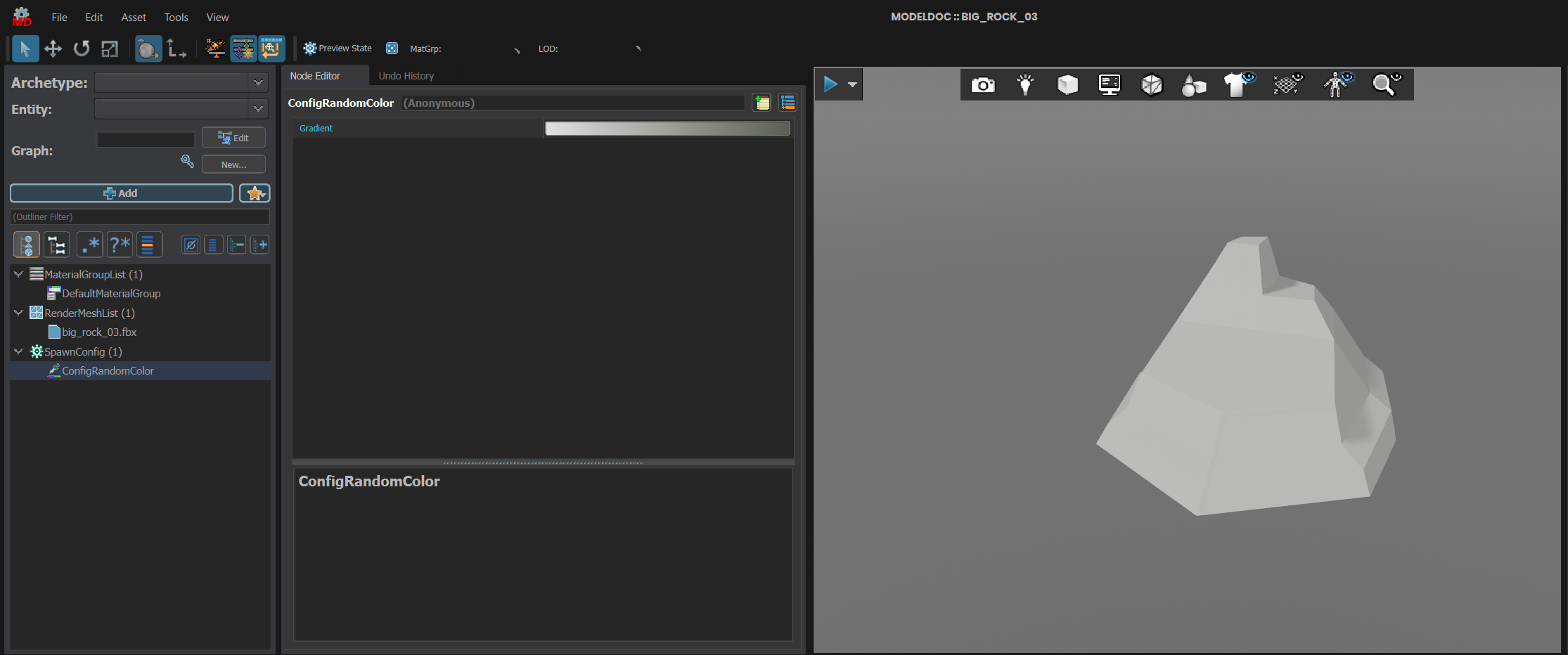The width and height of the screenshot is (1568, 655).
Task: Edit the Gradient color ramp
Action: click(667, 128)
